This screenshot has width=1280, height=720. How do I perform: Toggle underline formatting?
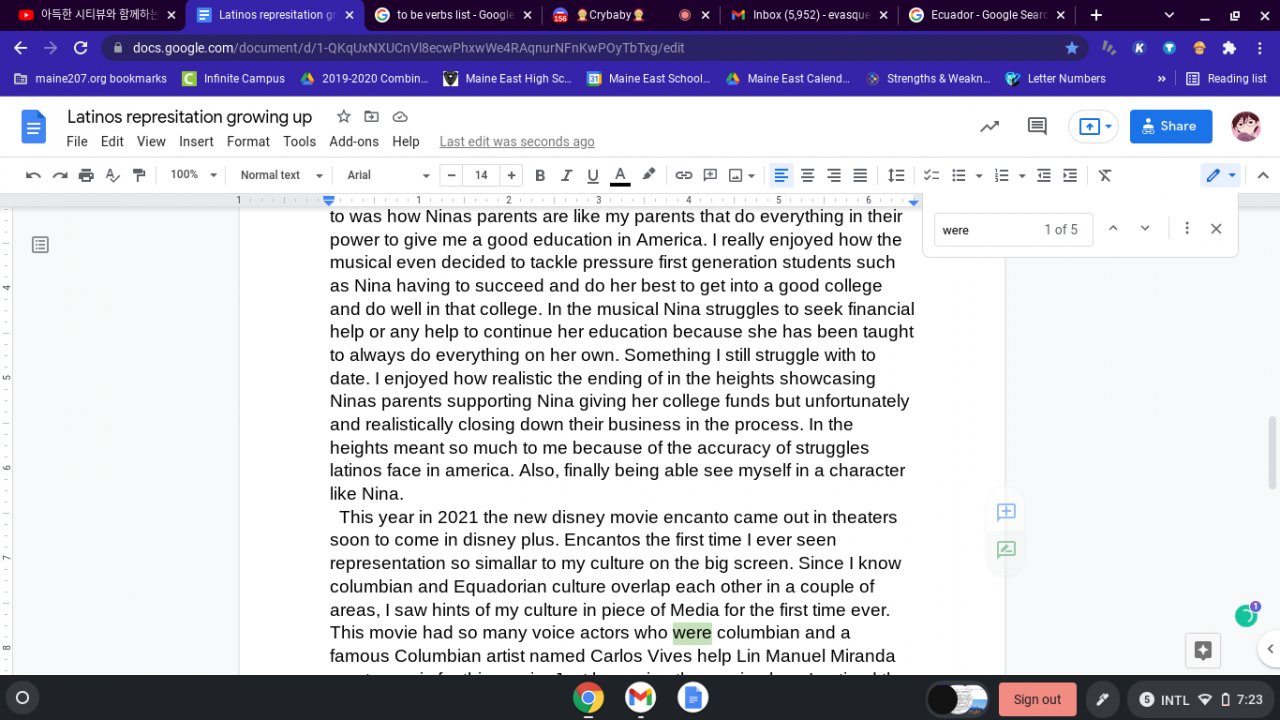(593, 175)
